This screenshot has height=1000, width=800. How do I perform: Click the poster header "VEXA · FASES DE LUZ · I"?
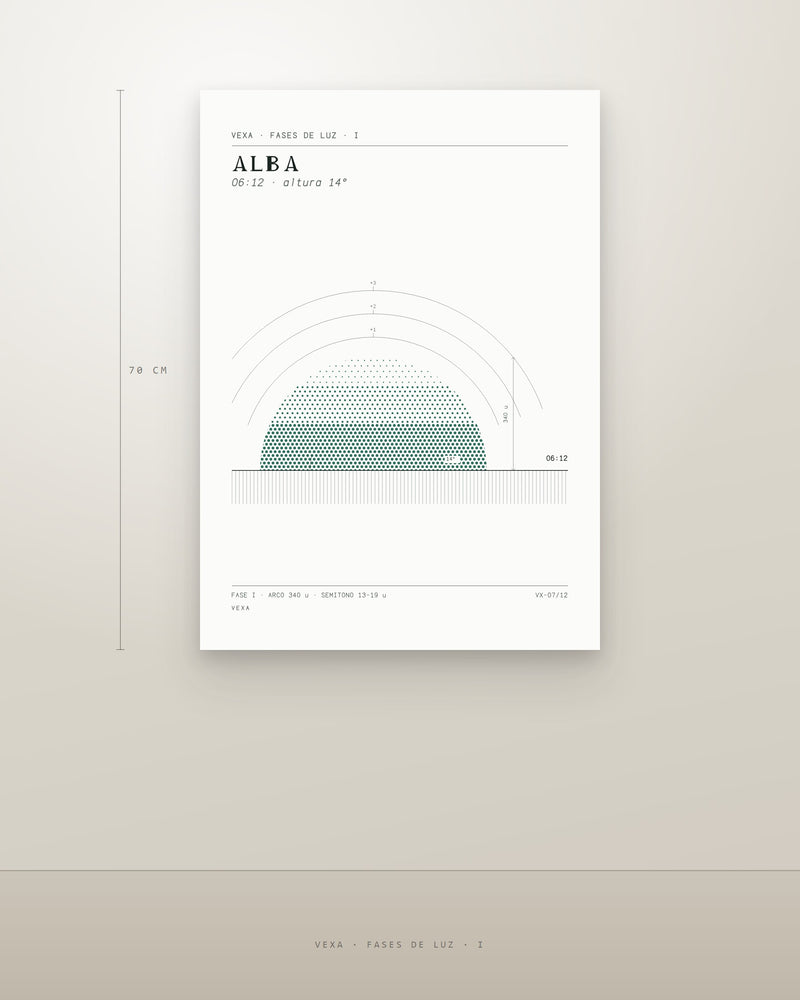(295, 135)
